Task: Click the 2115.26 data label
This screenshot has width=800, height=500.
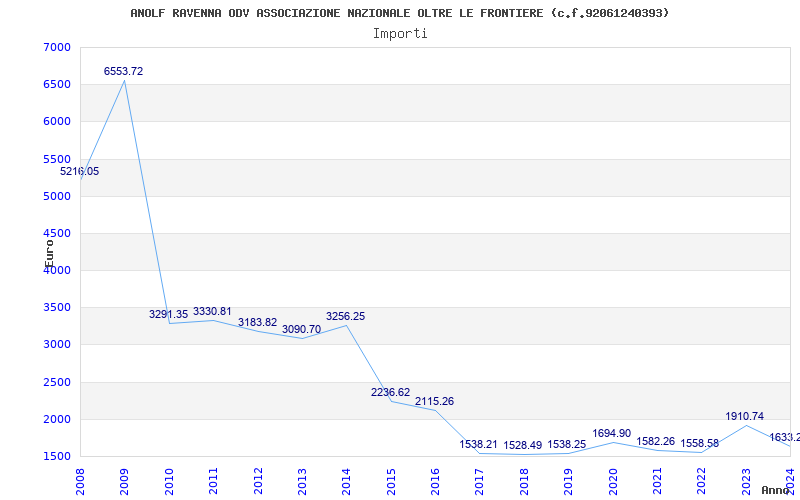Action: click(434, 401)
